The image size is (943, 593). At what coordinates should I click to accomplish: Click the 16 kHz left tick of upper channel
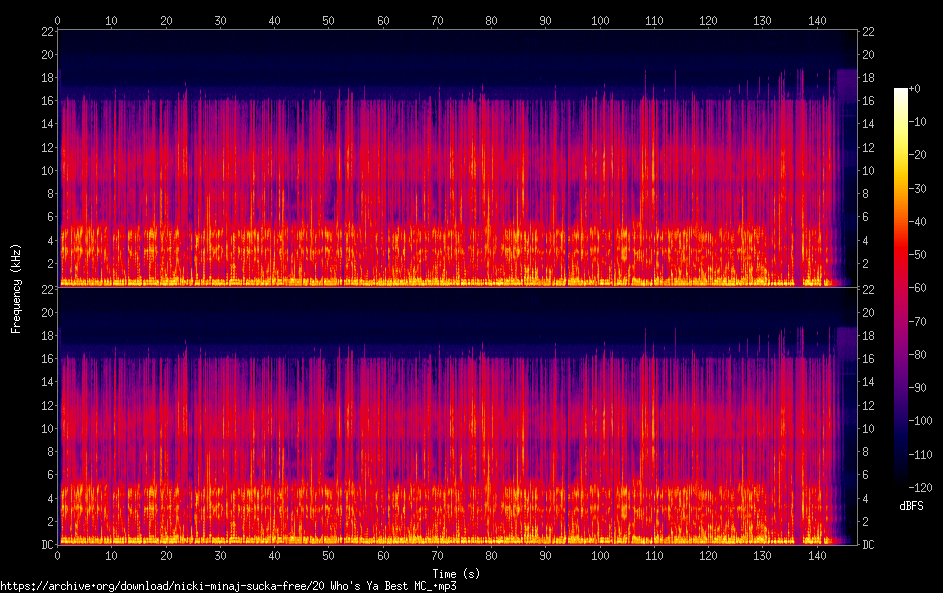[x=47, y=101]
